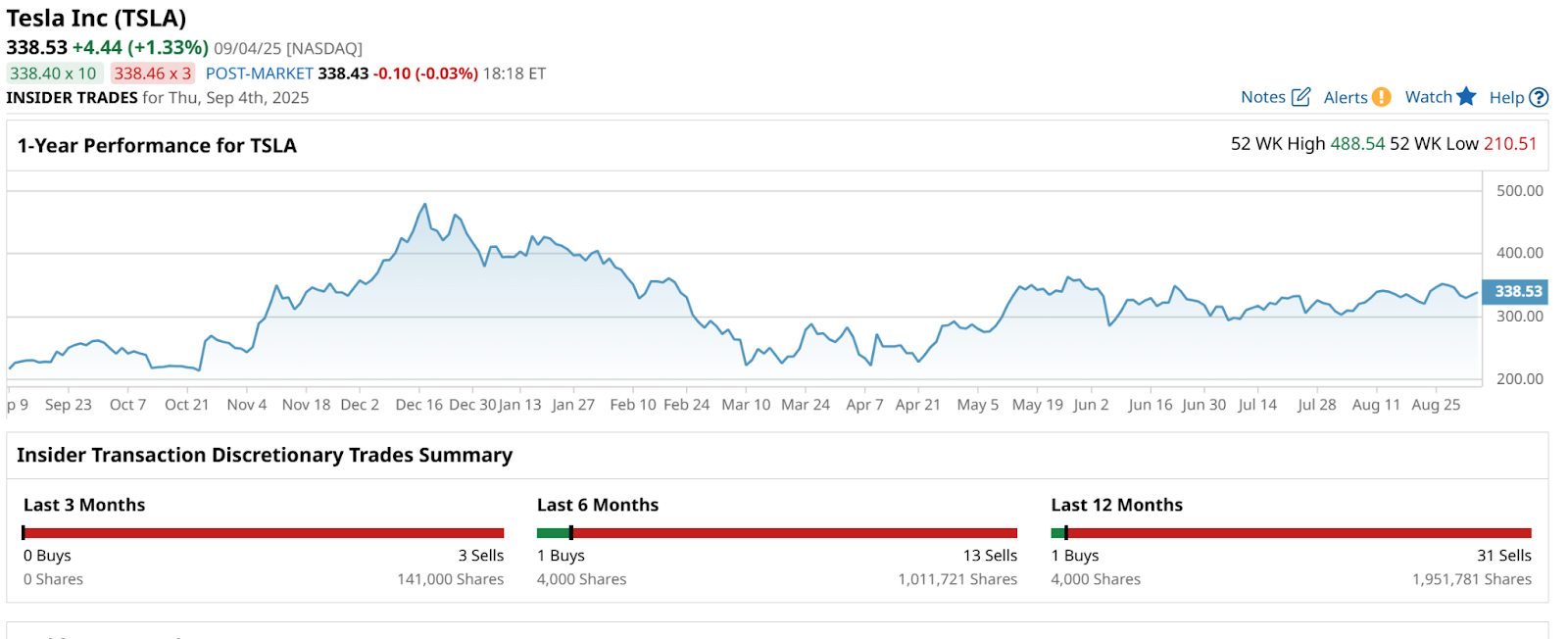The width and height of the screenshot is (1568, 639).
Task: Click the green bid quote 338.40 x 10
Action: tap(54, 74)
